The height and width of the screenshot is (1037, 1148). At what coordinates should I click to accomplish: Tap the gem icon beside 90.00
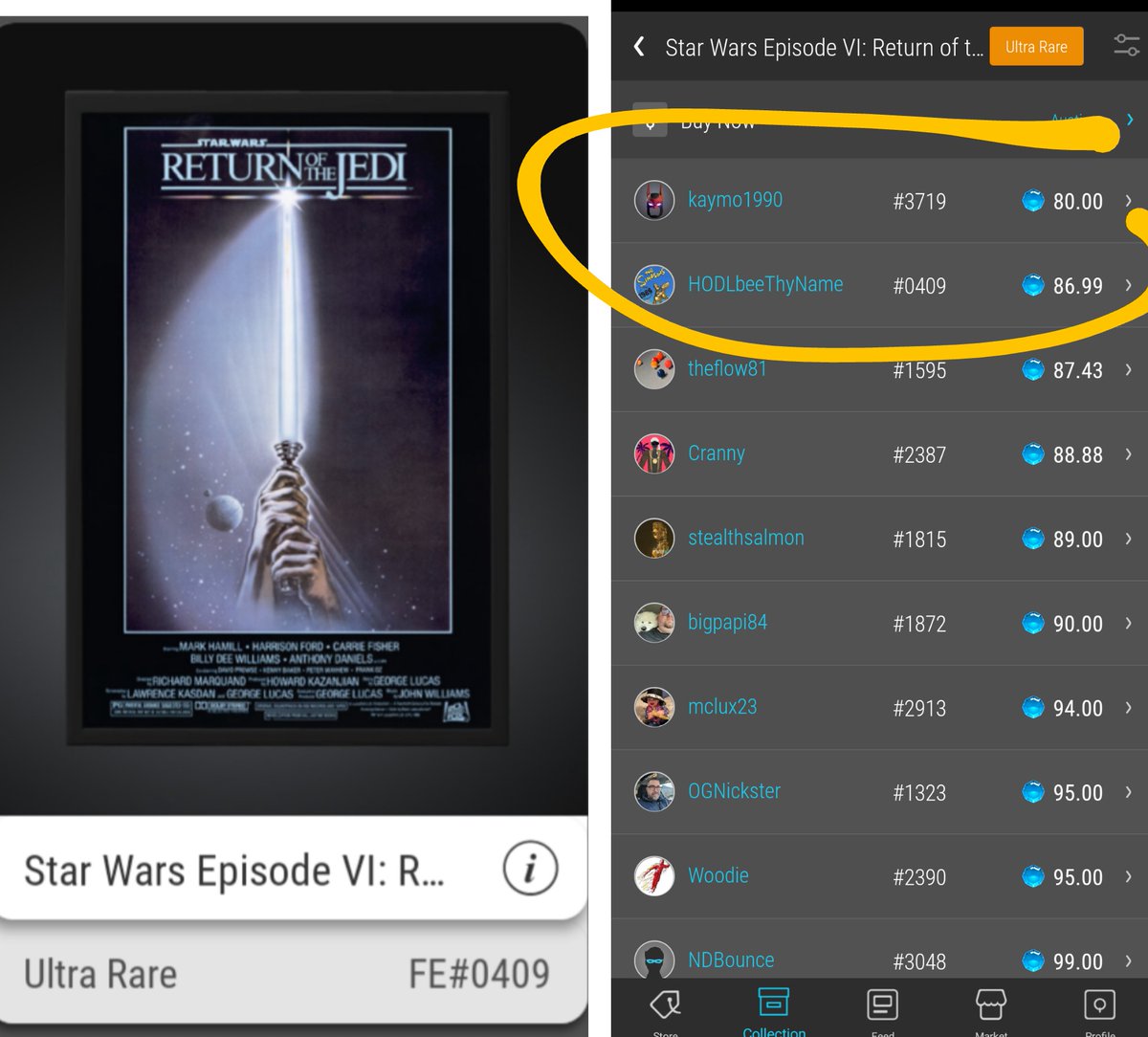coord(1033,623)
